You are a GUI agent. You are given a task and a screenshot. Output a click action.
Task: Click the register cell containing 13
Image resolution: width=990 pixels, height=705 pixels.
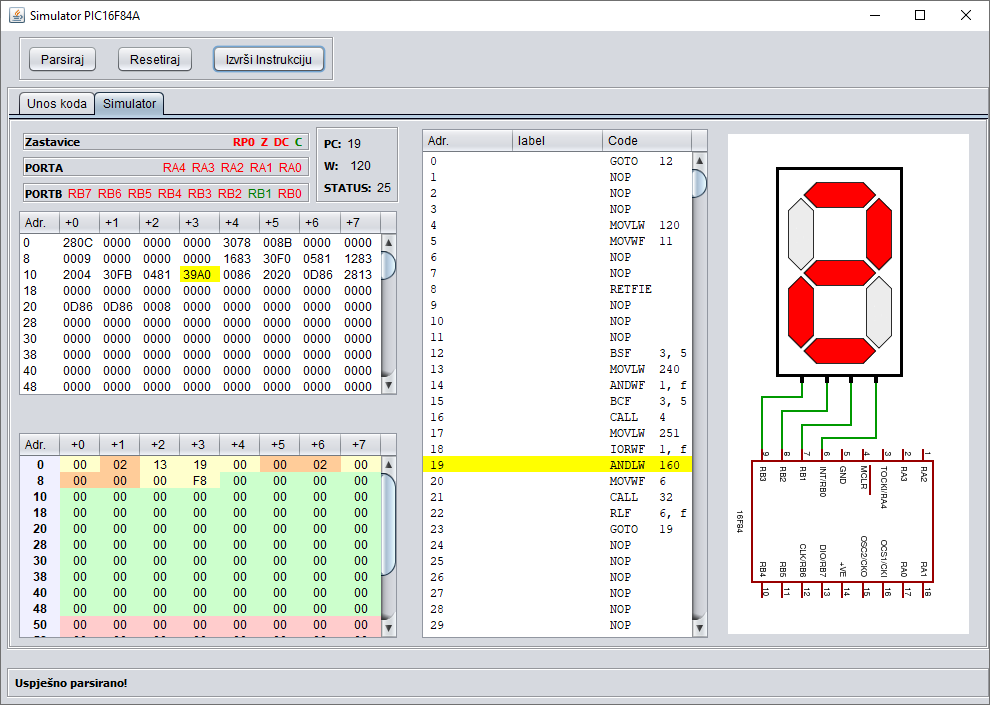click(160, 465)
